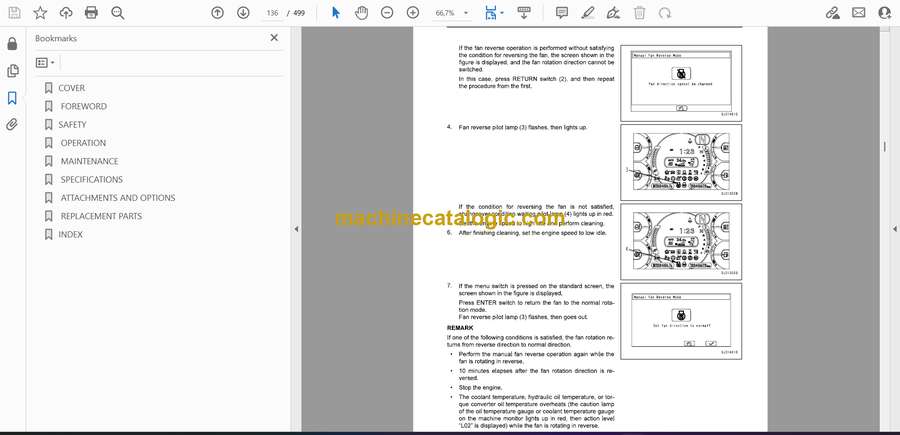Go to next page arrow

[243, 13]
